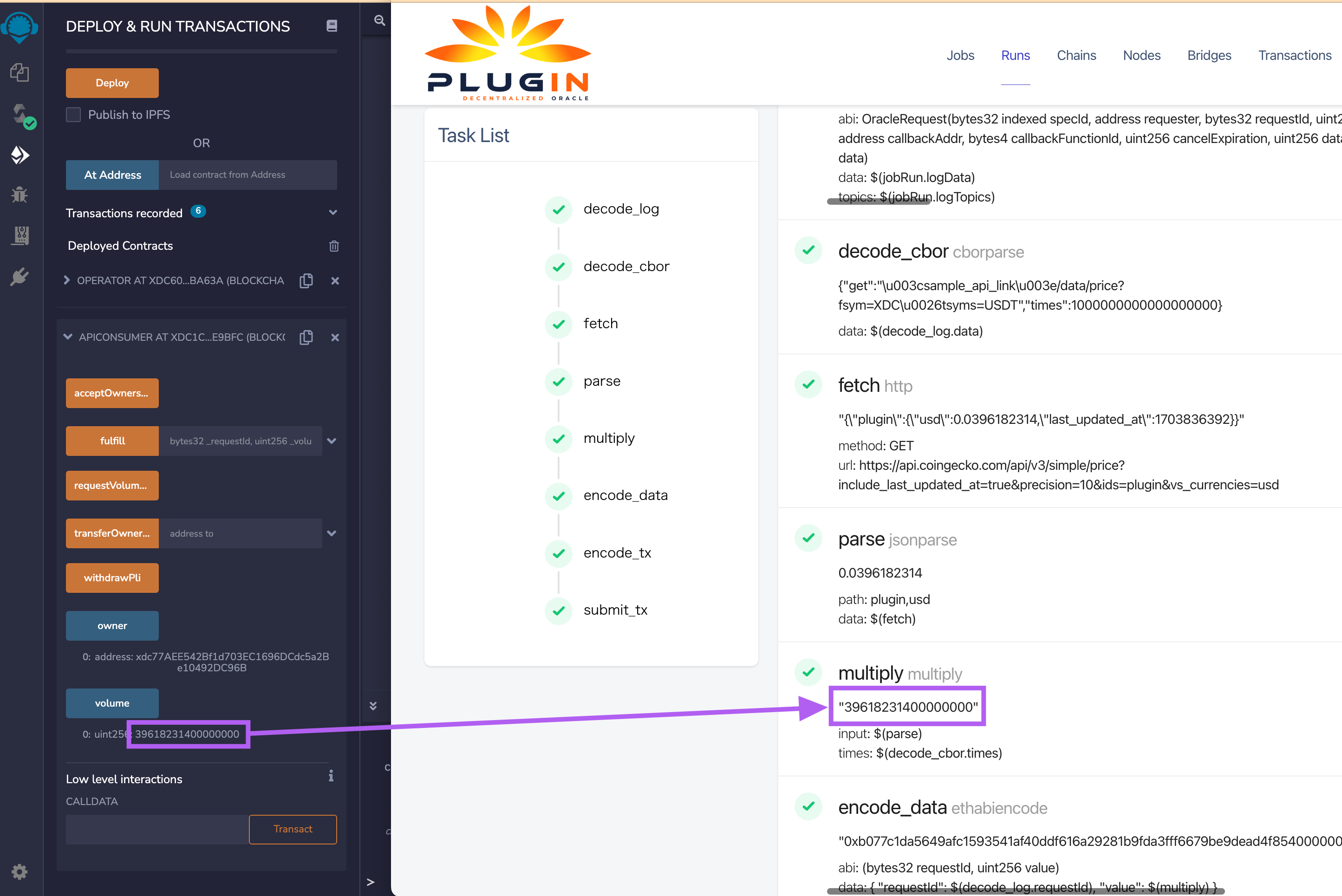Open Settings gear at sidebar bottom
The width and height of the screenshot is (1342, 896).
pyautogui.click(x=20, y=871)
